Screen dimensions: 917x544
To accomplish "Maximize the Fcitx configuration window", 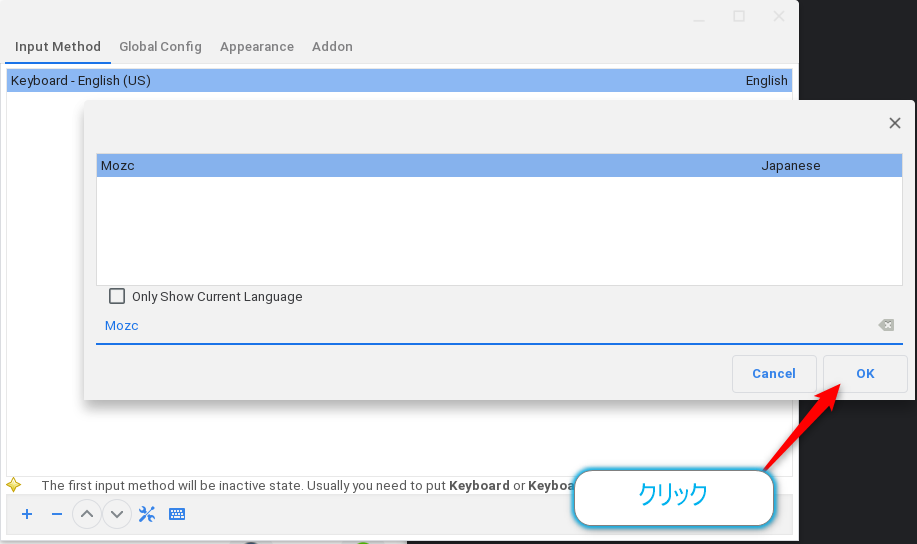I will pyautogui.click(x=739, y=16).
